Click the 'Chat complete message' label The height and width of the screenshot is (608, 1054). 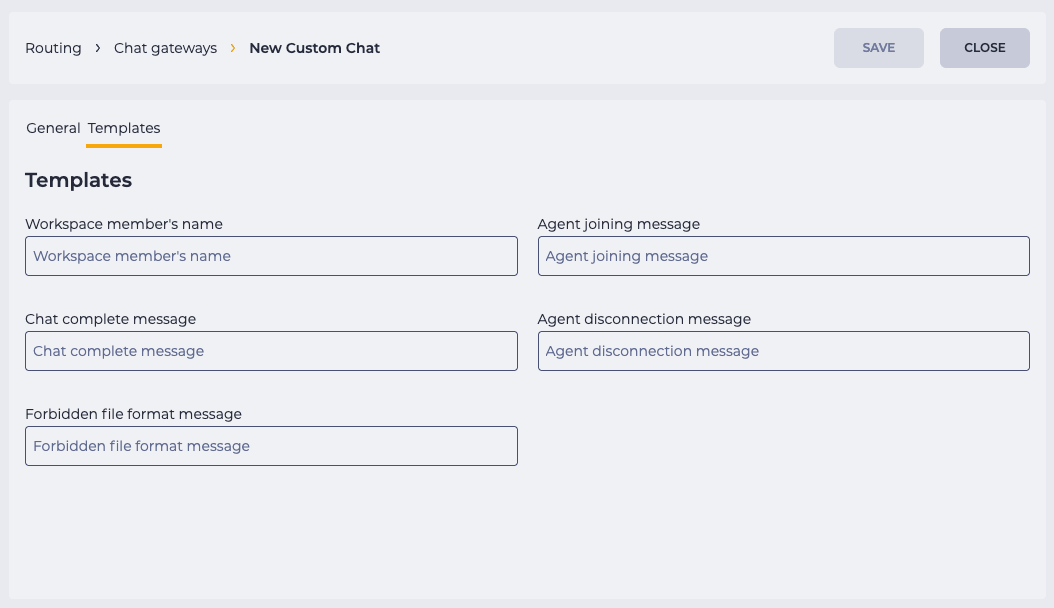110,319
